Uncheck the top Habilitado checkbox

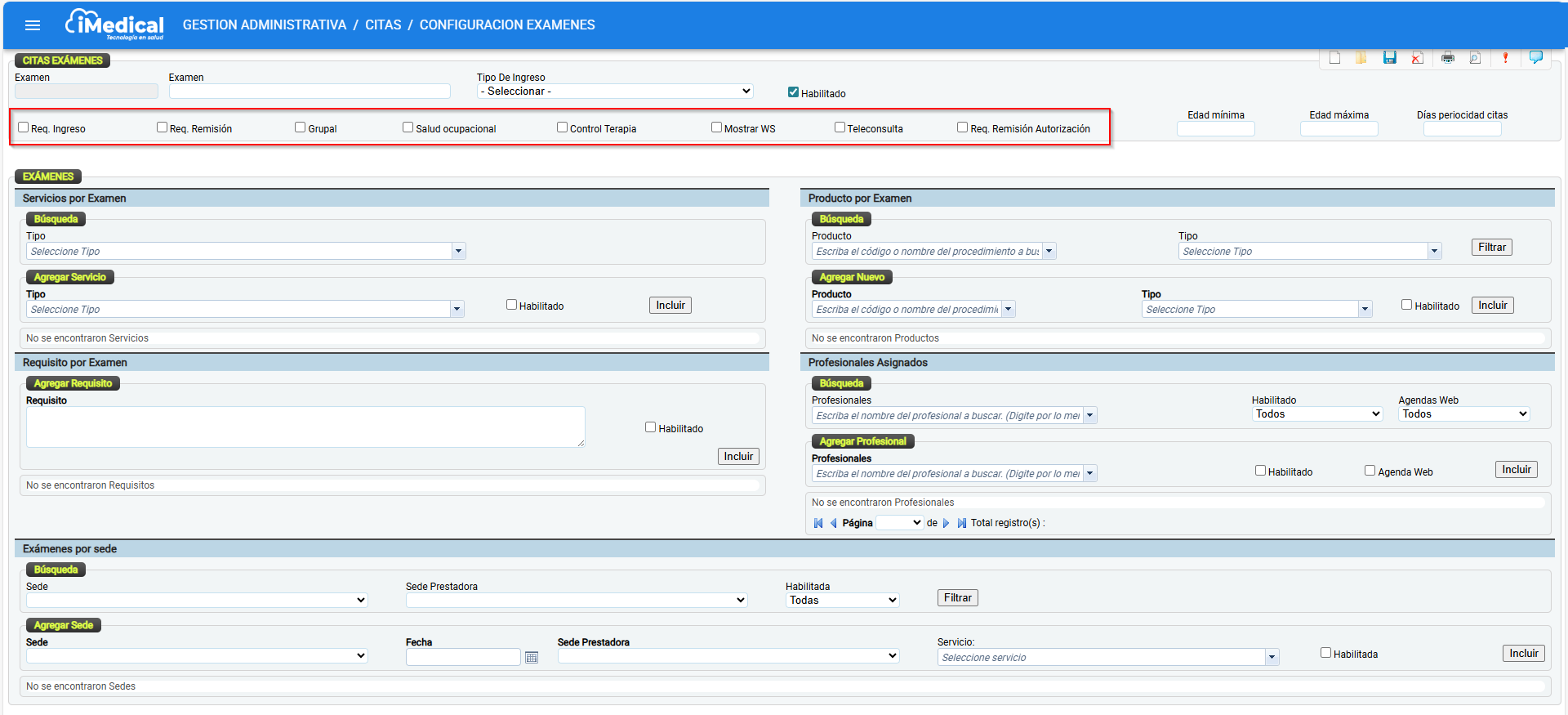(793, 92)
